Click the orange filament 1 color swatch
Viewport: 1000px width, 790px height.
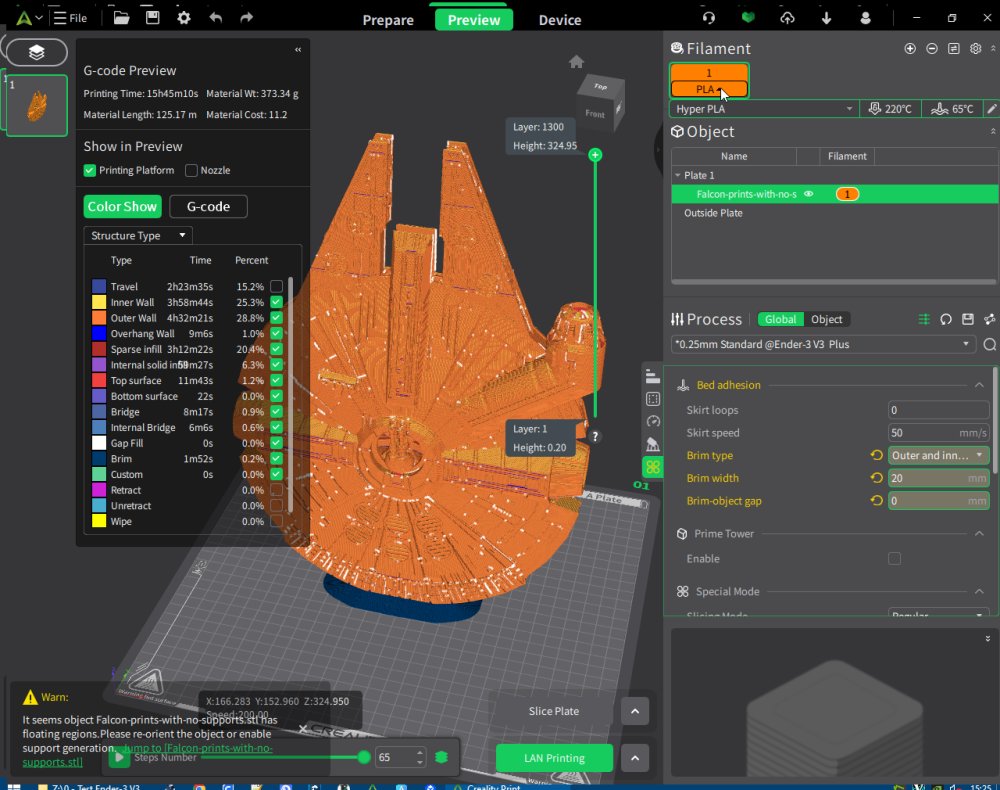coord(709,73)
